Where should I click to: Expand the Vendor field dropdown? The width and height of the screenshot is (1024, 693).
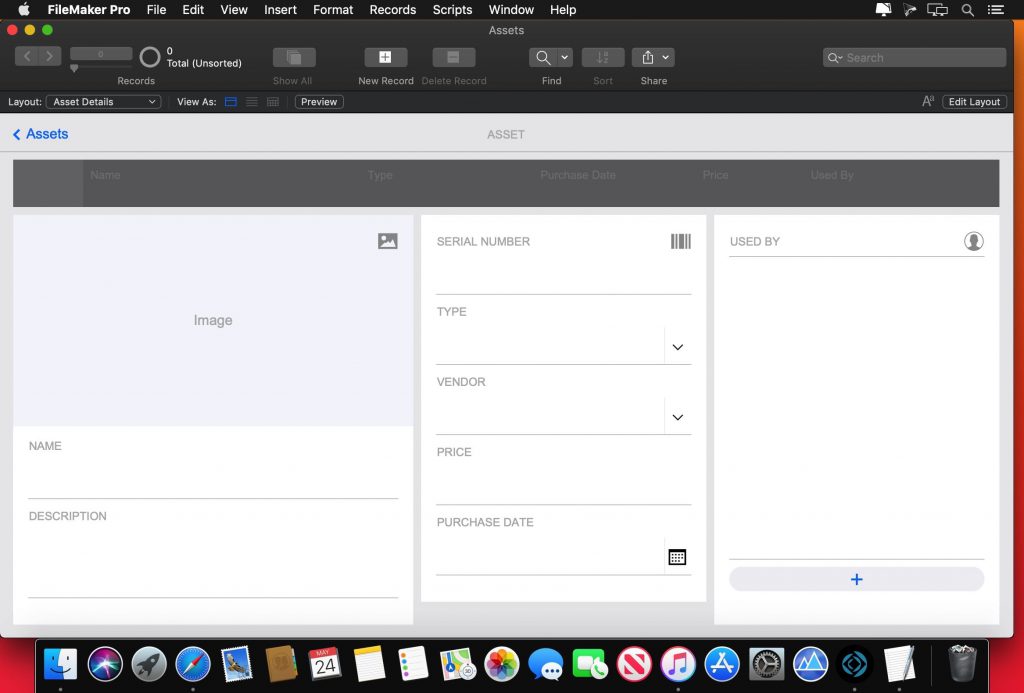[x=677, y=416]
